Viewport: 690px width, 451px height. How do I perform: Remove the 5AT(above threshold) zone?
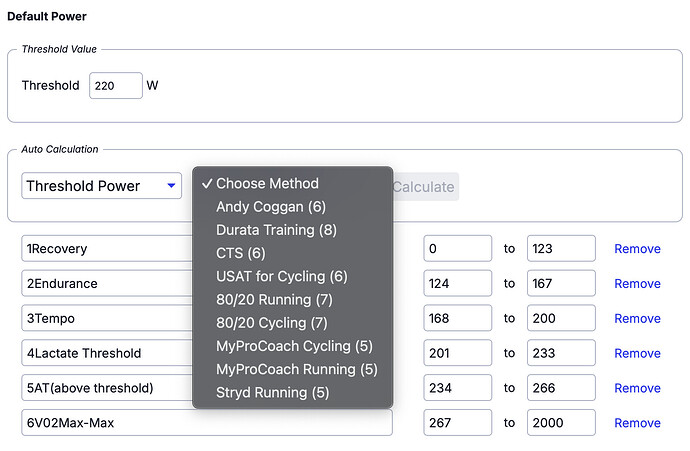637,388
